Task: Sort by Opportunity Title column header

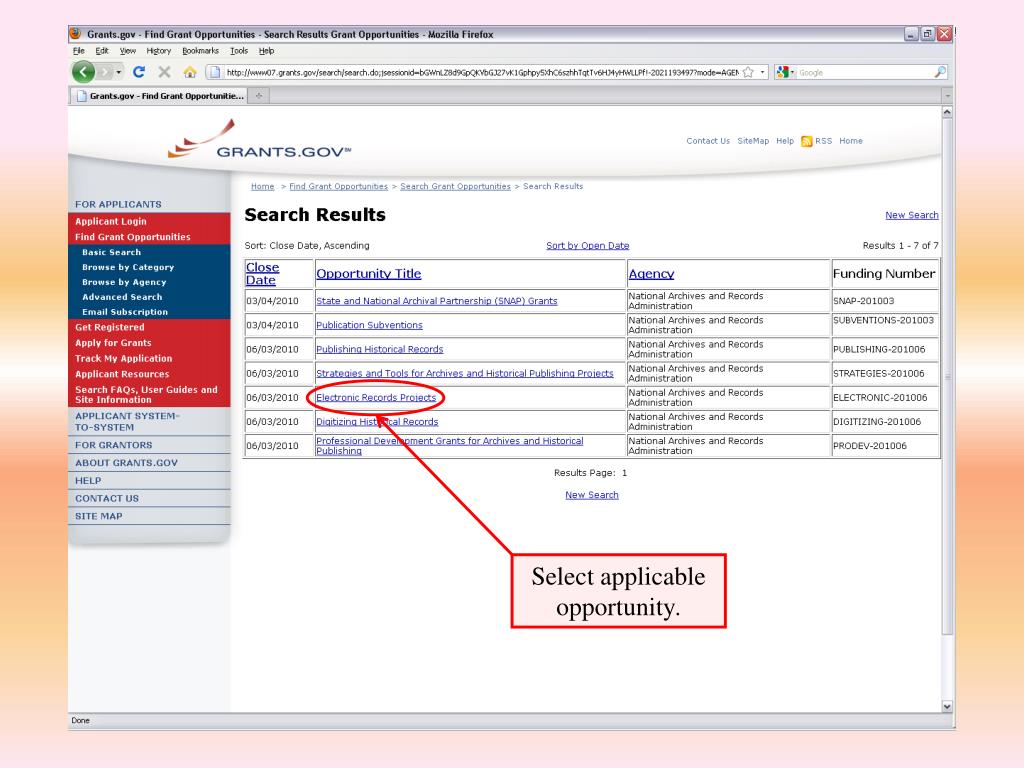Action: coord(368,274)
